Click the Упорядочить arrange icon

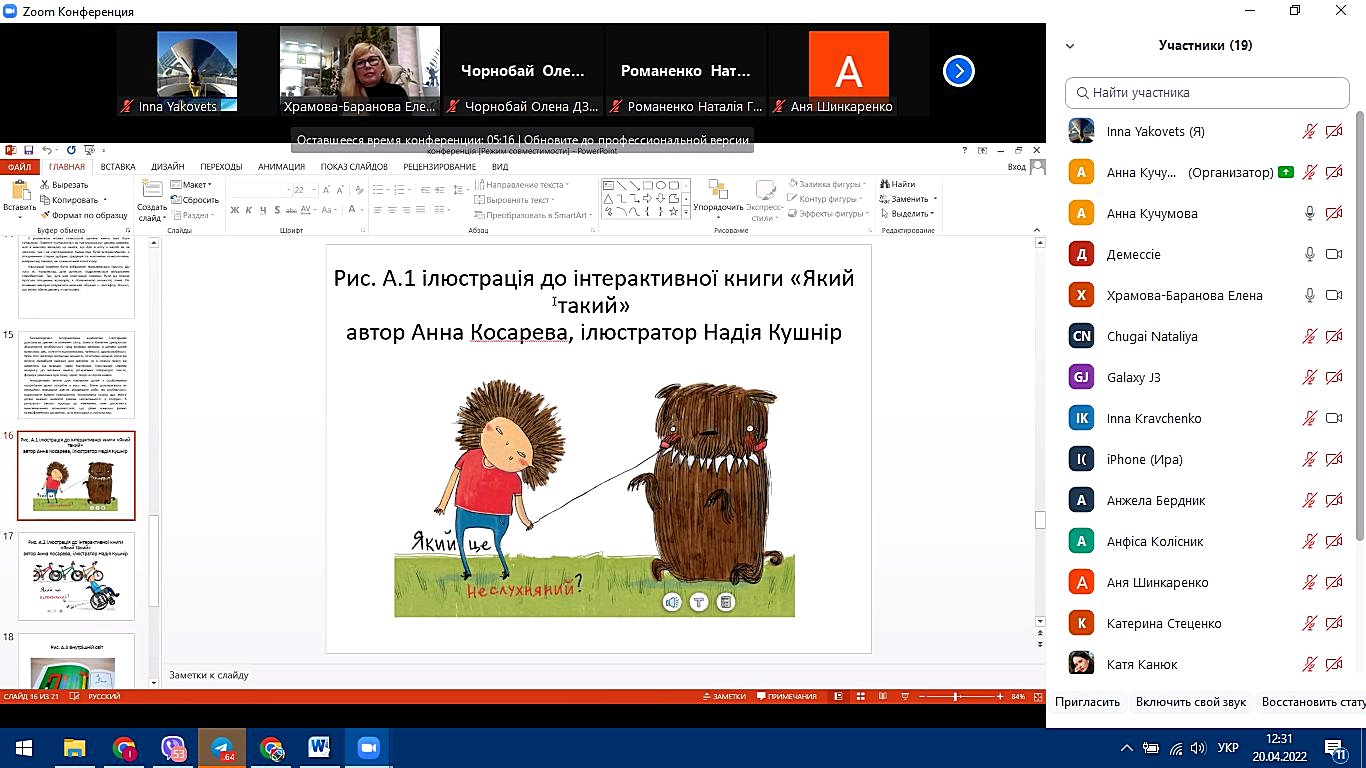pyautogui.click(x=717, y=190)
